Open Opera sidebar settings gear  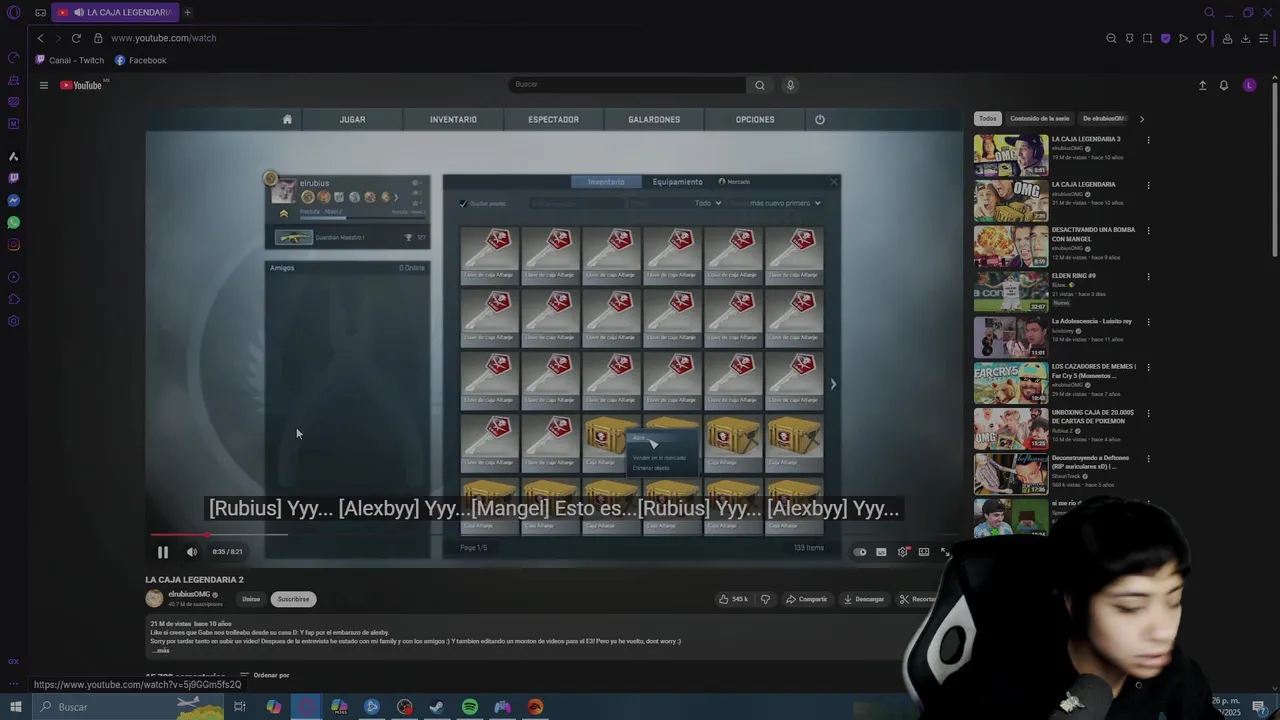pos(13,321)
